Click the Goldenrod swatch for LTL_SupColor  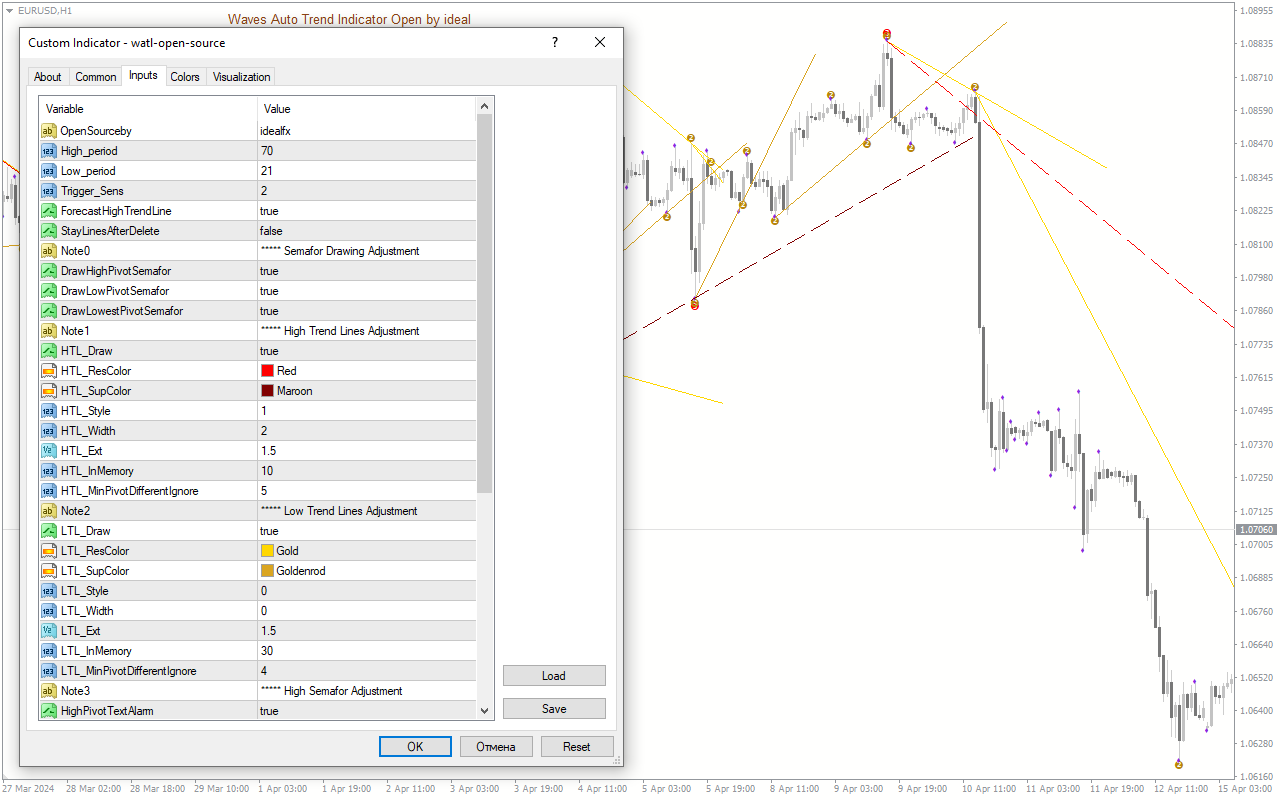[x=267, y=571]
